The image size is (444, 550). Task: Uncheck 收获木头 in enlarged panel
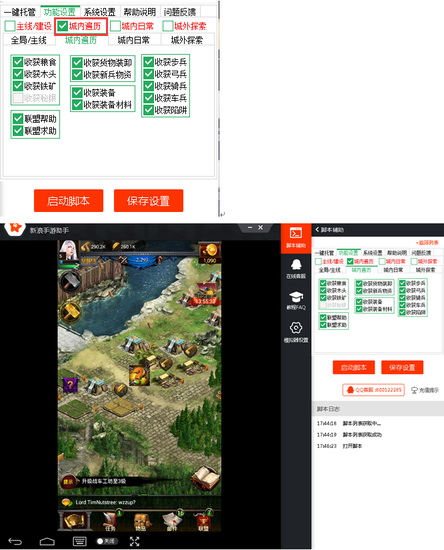click(x=18, y=74)
